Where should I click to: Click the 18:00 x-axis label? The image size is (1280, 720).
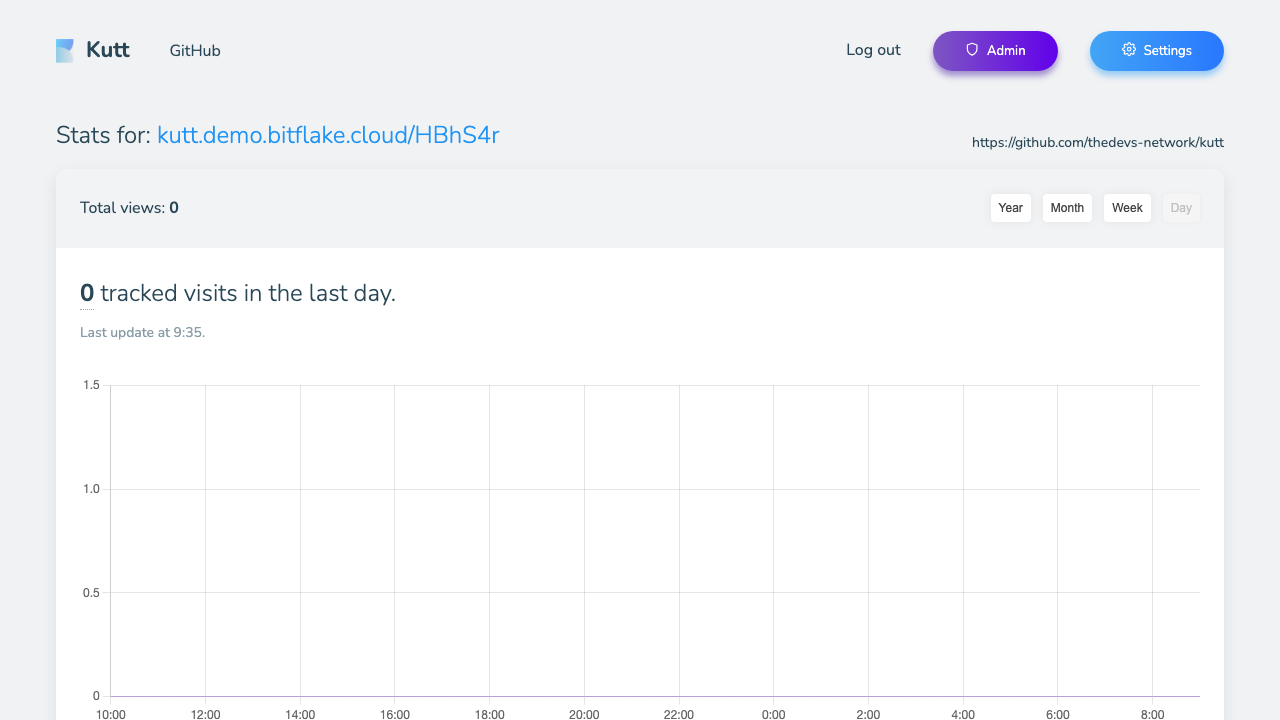click(489, 714)
